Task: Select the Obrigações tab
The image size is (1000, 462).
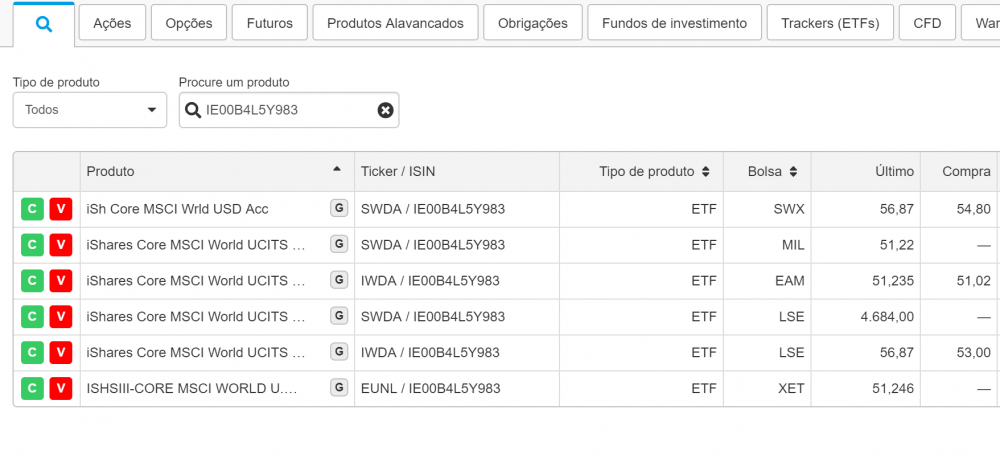Action: point(531,23)
